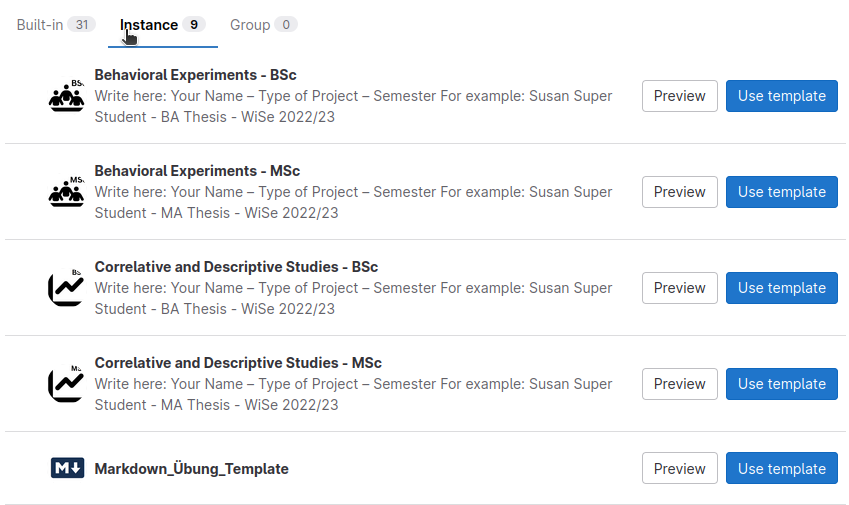Screen dimensions: 849x505
Task: Preview the Markdown_Übung_Template
Action: [x=680, y=468]
